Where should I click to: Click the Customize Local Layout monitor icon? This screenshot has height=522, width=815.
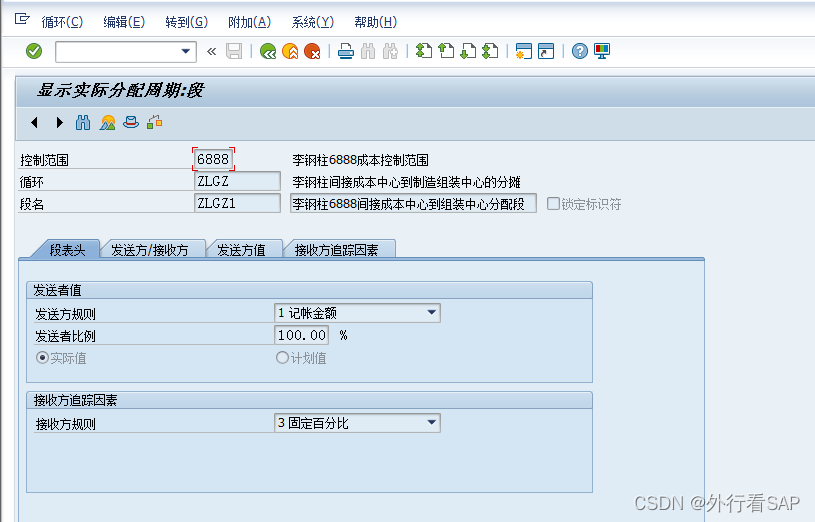[602, 51]
